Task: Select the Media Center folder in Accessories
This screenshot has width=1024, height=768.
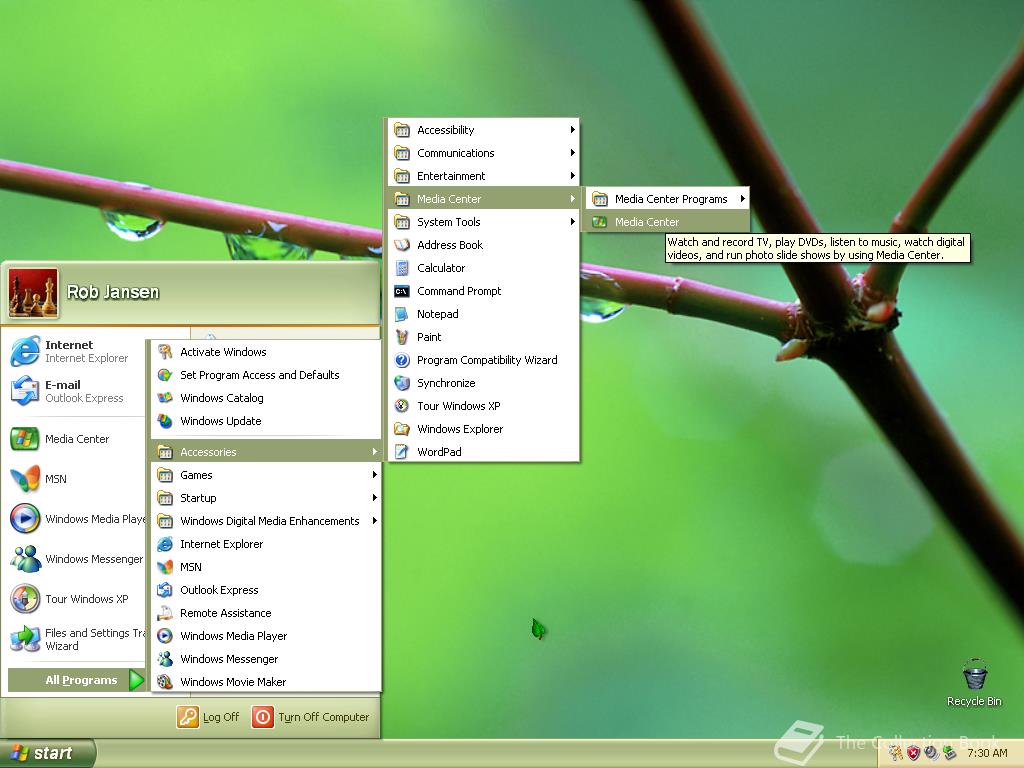Action: click(483, 199)
